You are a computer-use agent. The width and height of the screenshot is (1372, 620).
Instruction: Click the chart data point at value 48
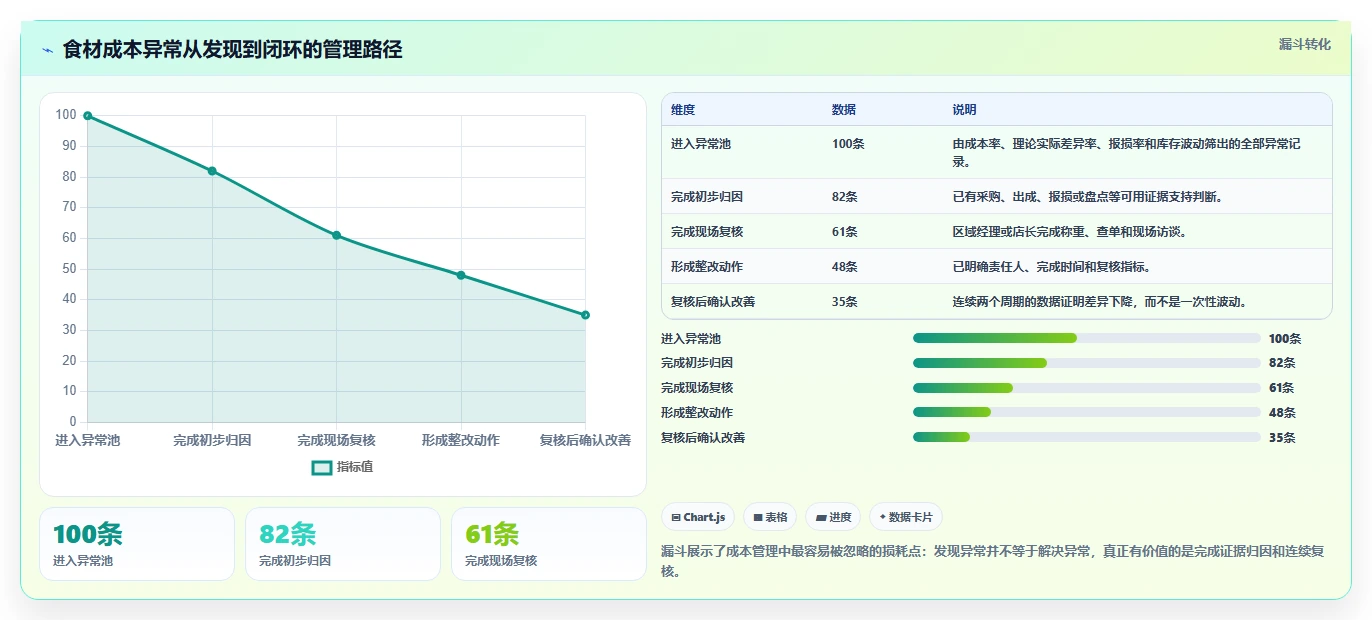461,275
